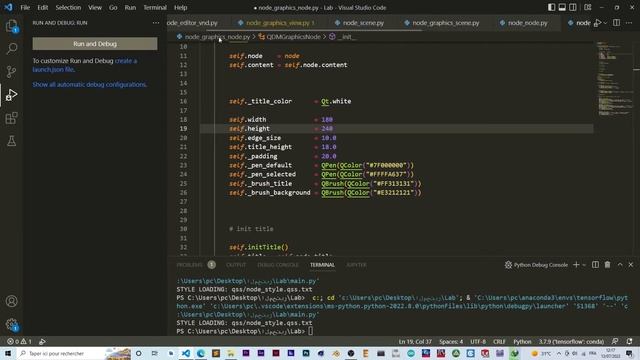
Task: Add a new terminal with plus icon
Action: coord(576,265)
